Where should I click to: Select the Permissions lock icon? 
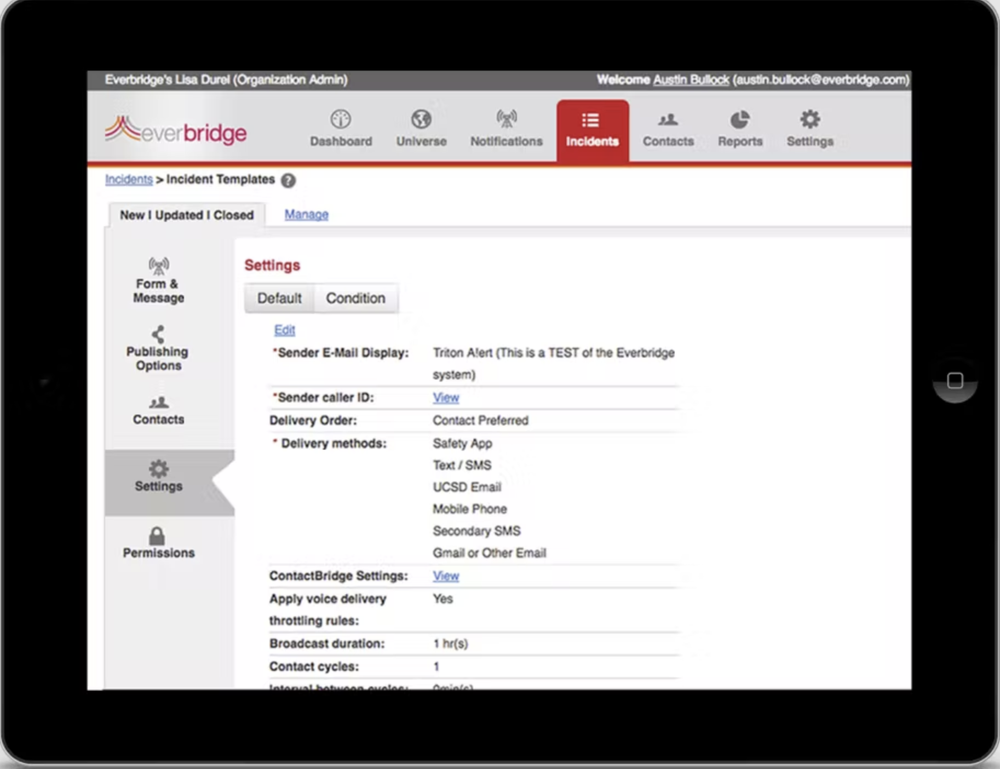[157, 536]
